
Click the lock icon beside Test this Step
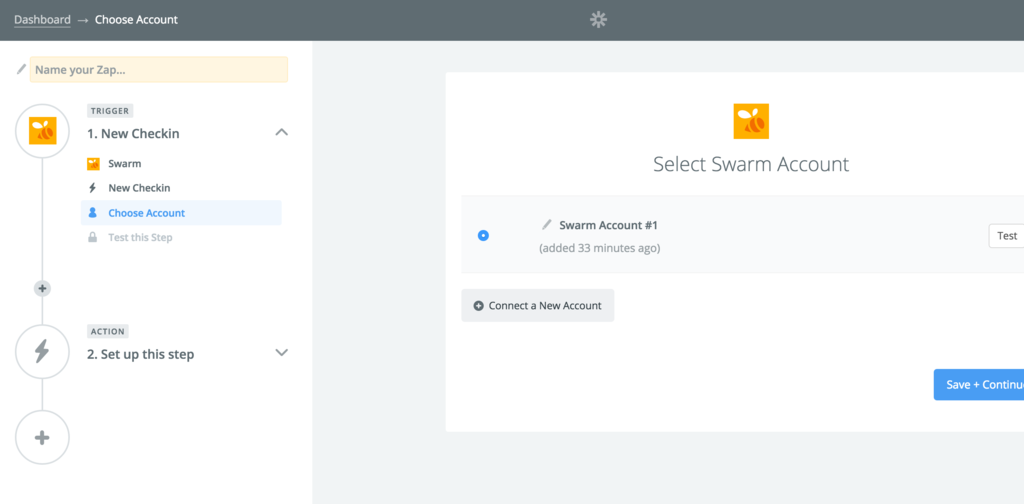93,237
